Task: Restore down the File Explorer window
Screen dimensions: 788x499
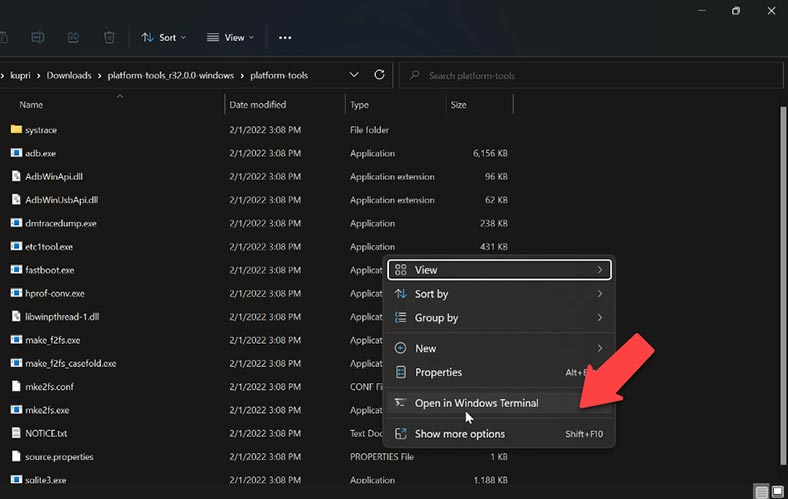Action: 736,11
